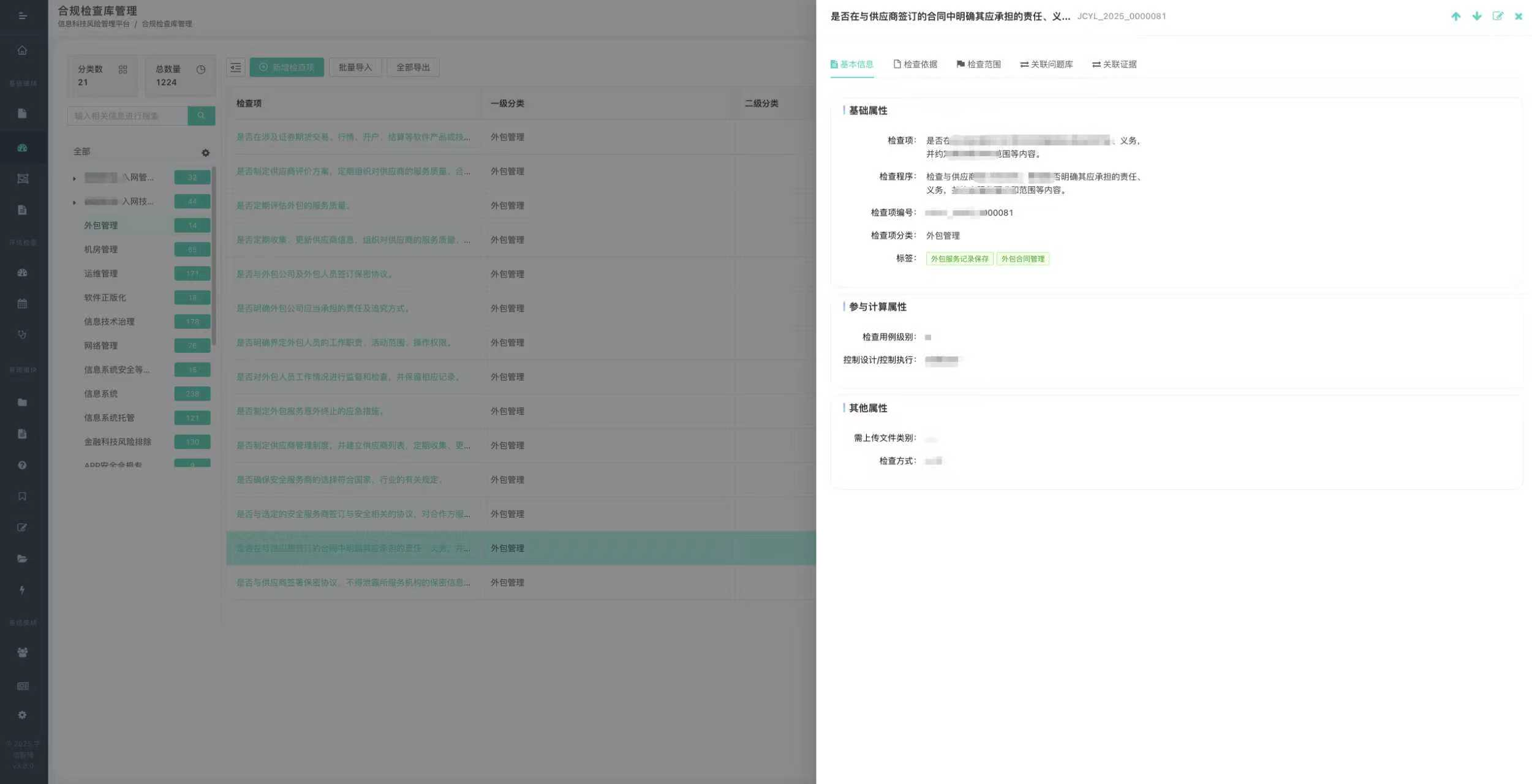
Task: Select 信息技术治理 in the category tree
Action: coord(109,322)
